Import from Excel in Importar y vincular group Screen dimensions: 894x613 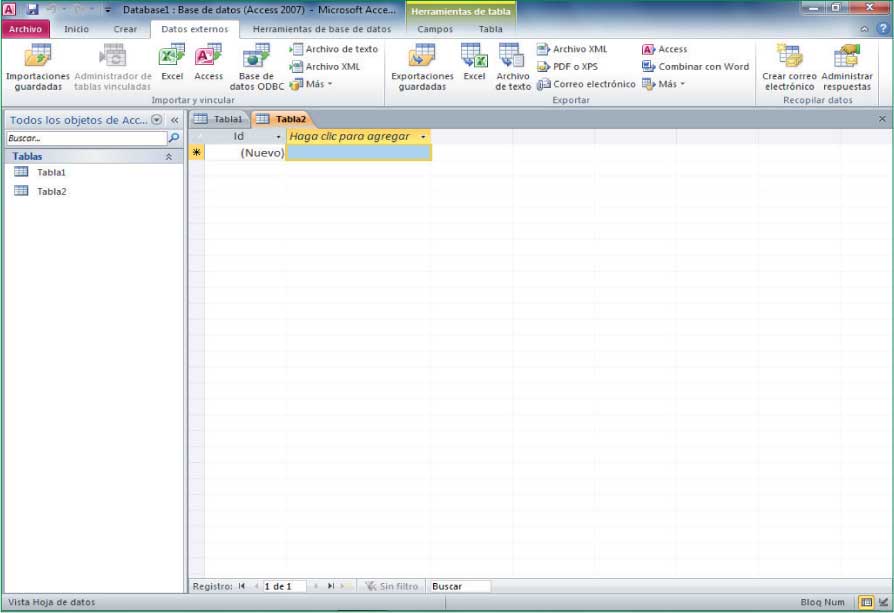coord(172,63)
